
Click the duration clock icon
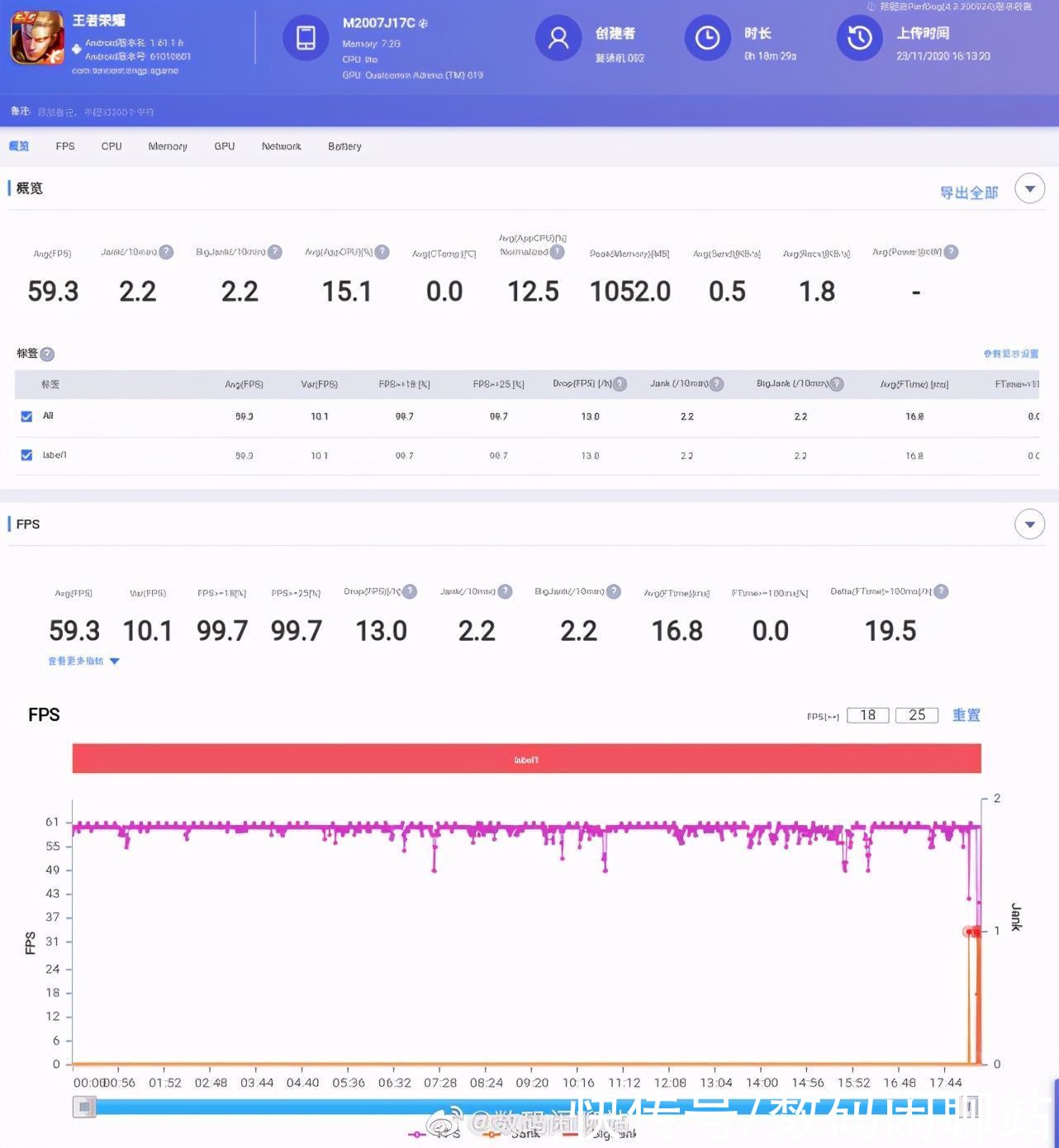(x=707, y=38)
